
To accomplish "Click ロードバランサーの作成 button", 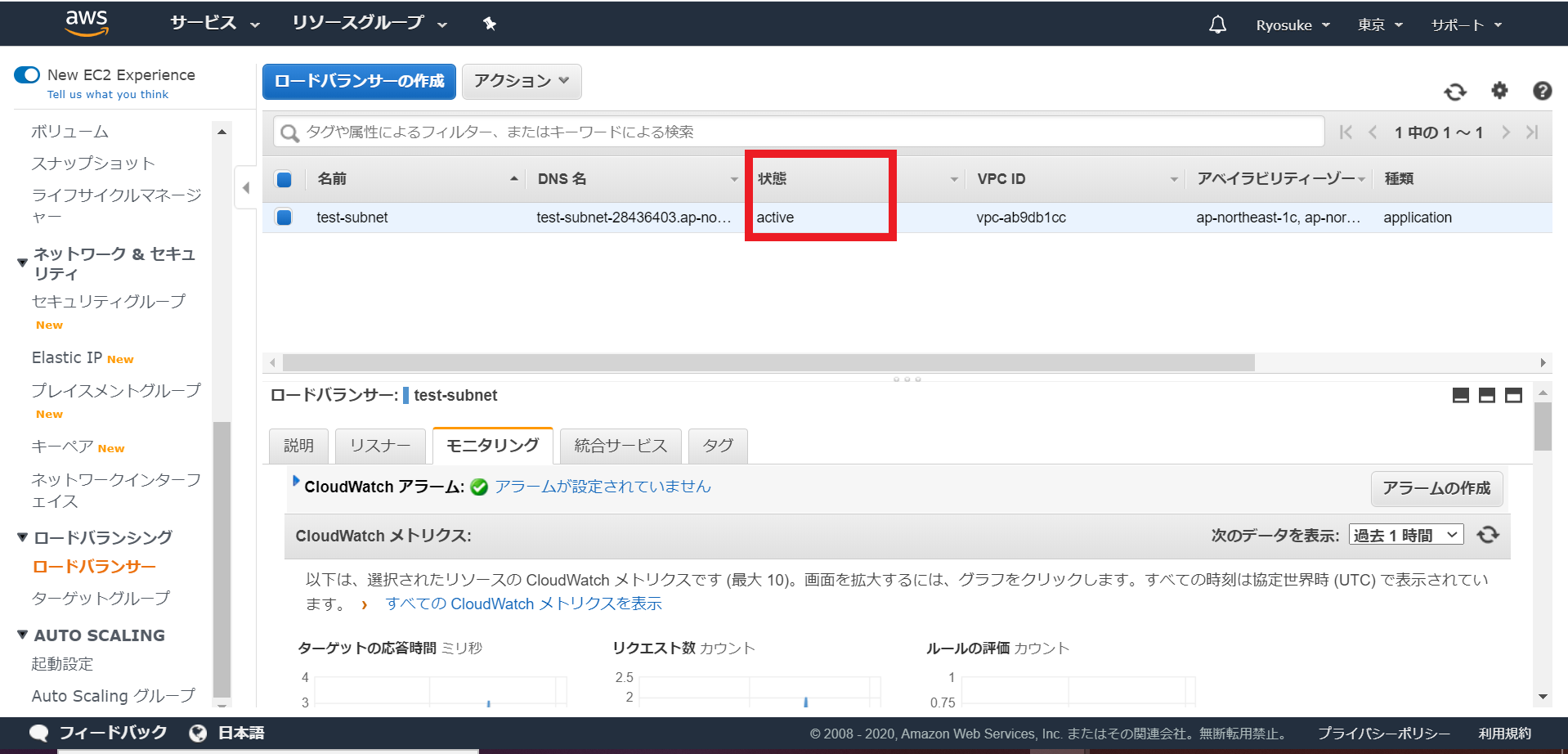I will click(359, 82).
